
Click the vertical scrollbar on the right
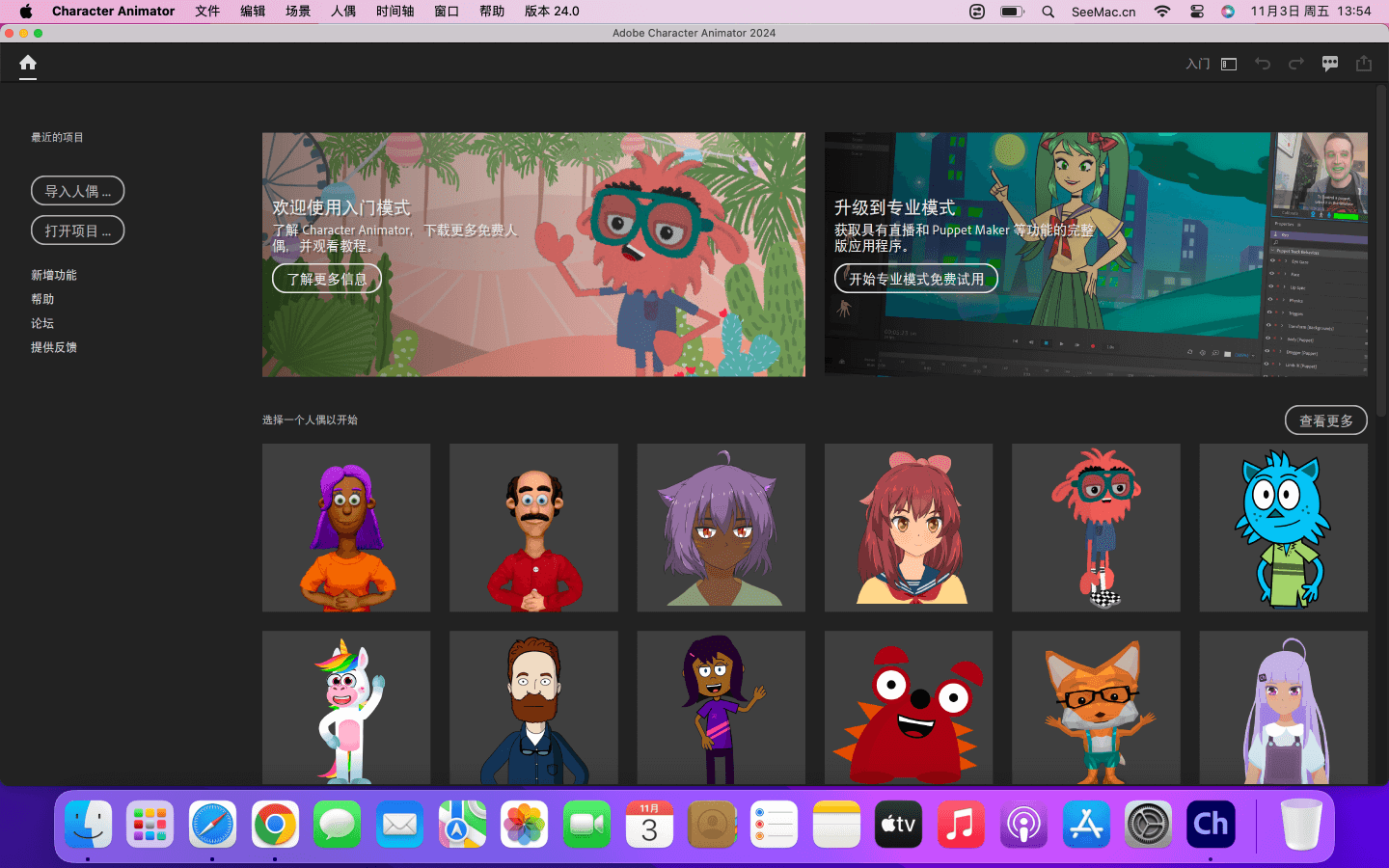pos(1381,251)
